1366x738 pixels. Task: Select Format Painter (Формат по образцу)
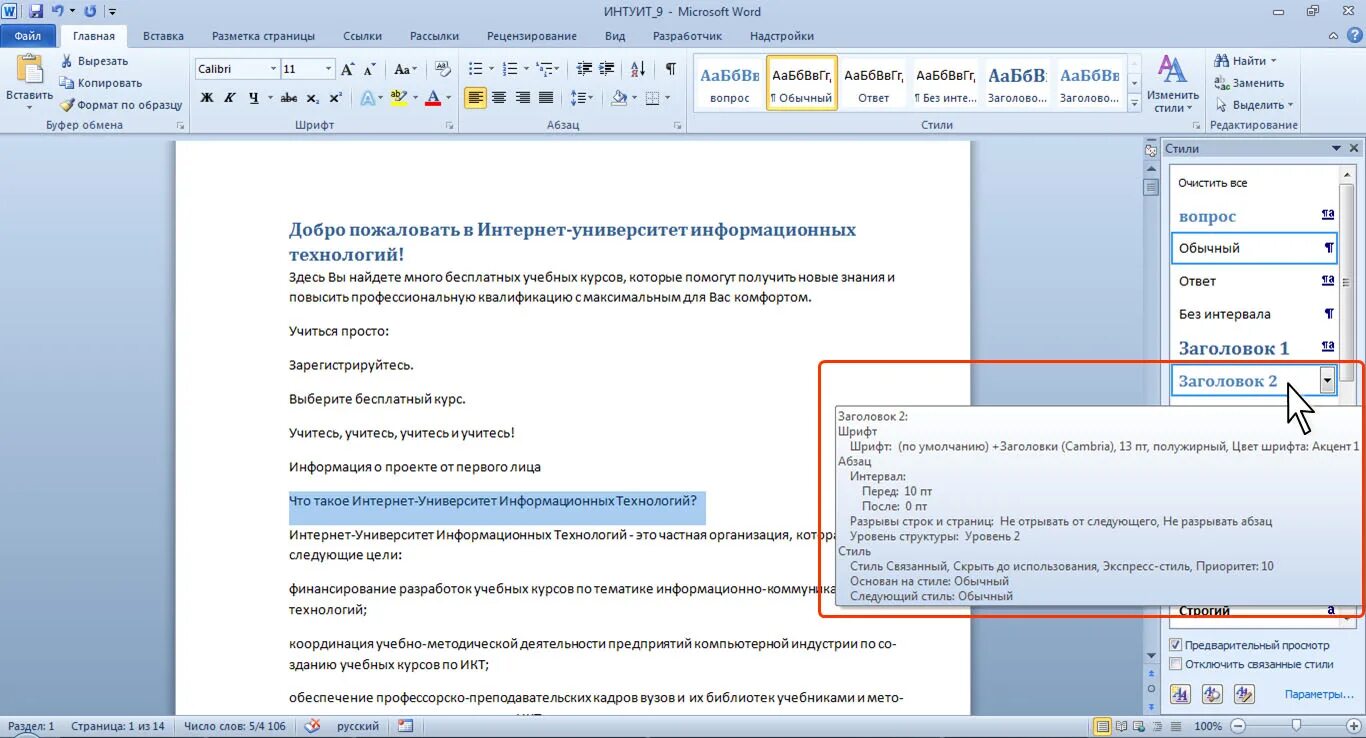click(120, 105)
